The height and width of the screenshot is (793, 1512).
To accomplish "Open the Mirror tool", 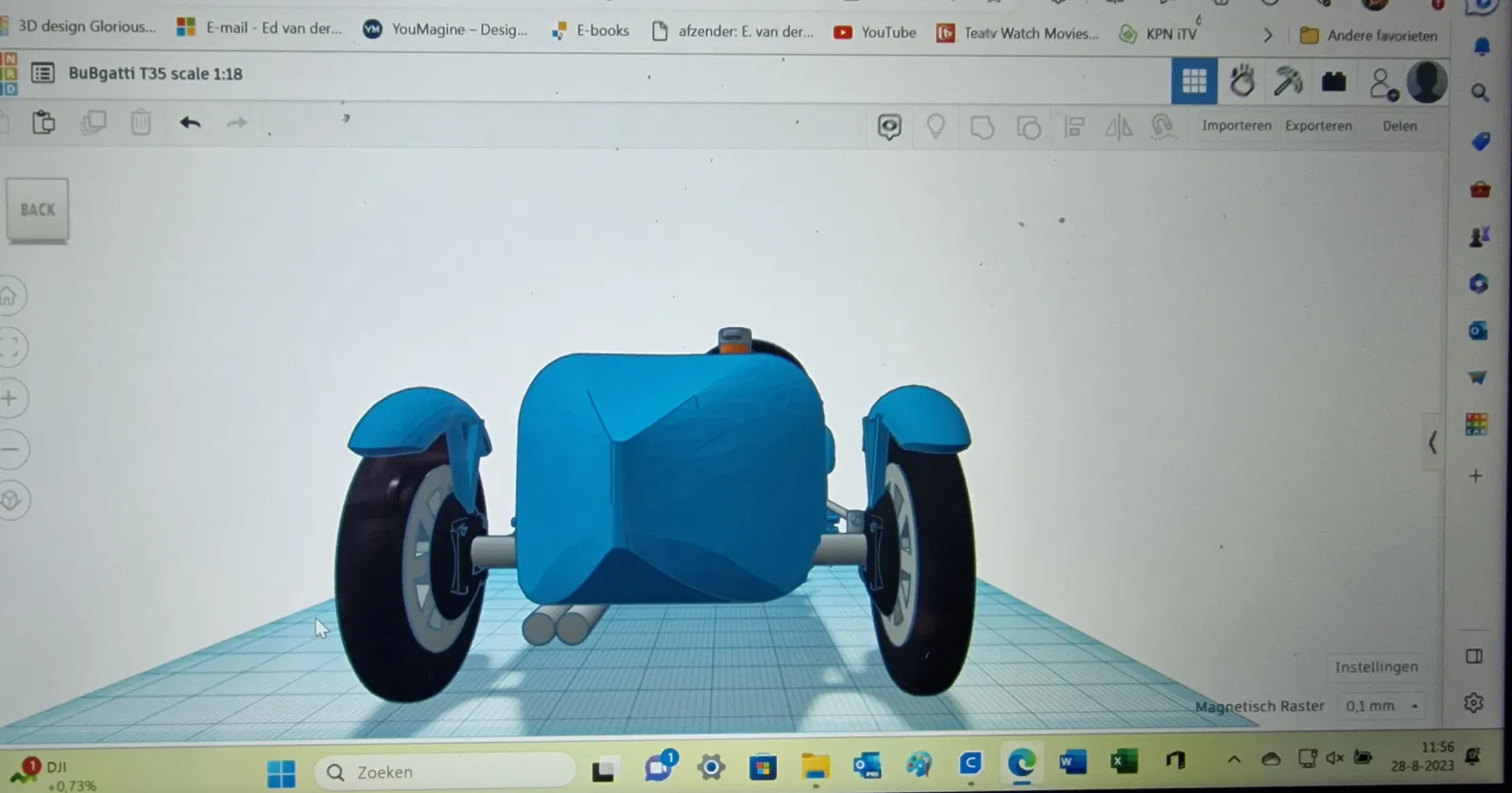I will pyautogui.click(x=1119, y=127).
